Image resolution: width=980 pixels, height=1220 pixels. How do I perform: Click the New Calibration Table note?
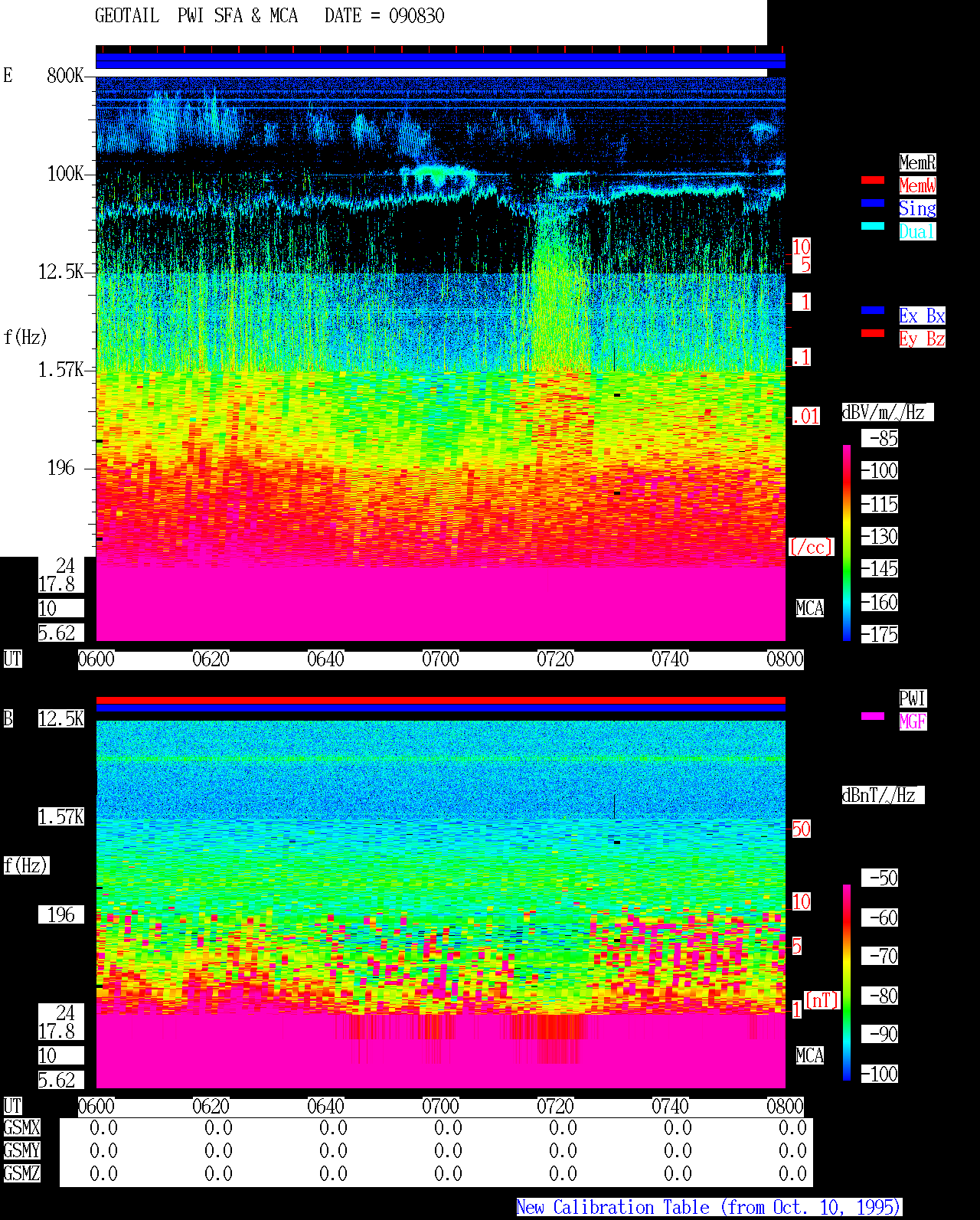coord(709,1207)
